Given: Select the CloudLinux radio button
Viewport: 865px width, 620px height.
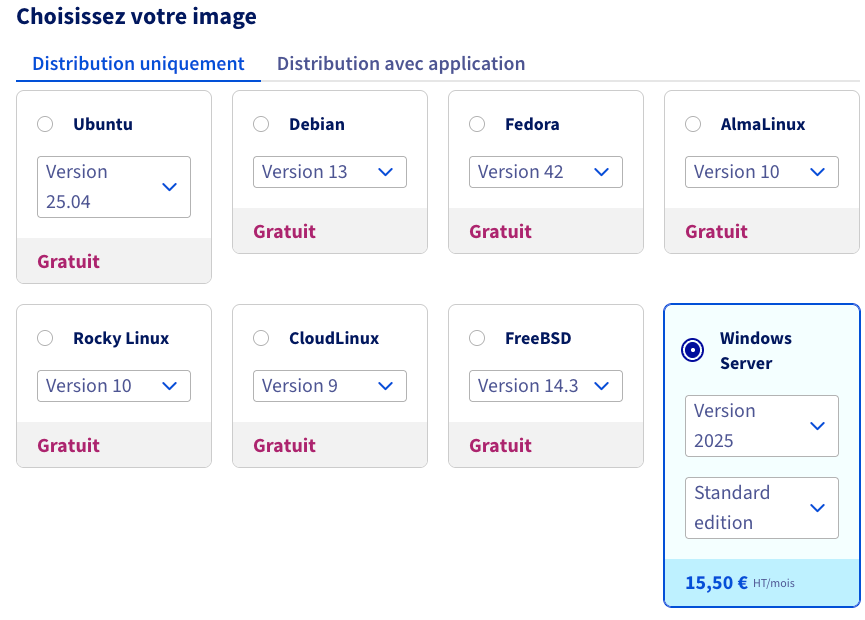Looking at the screenshot, I should coord(261,338).
